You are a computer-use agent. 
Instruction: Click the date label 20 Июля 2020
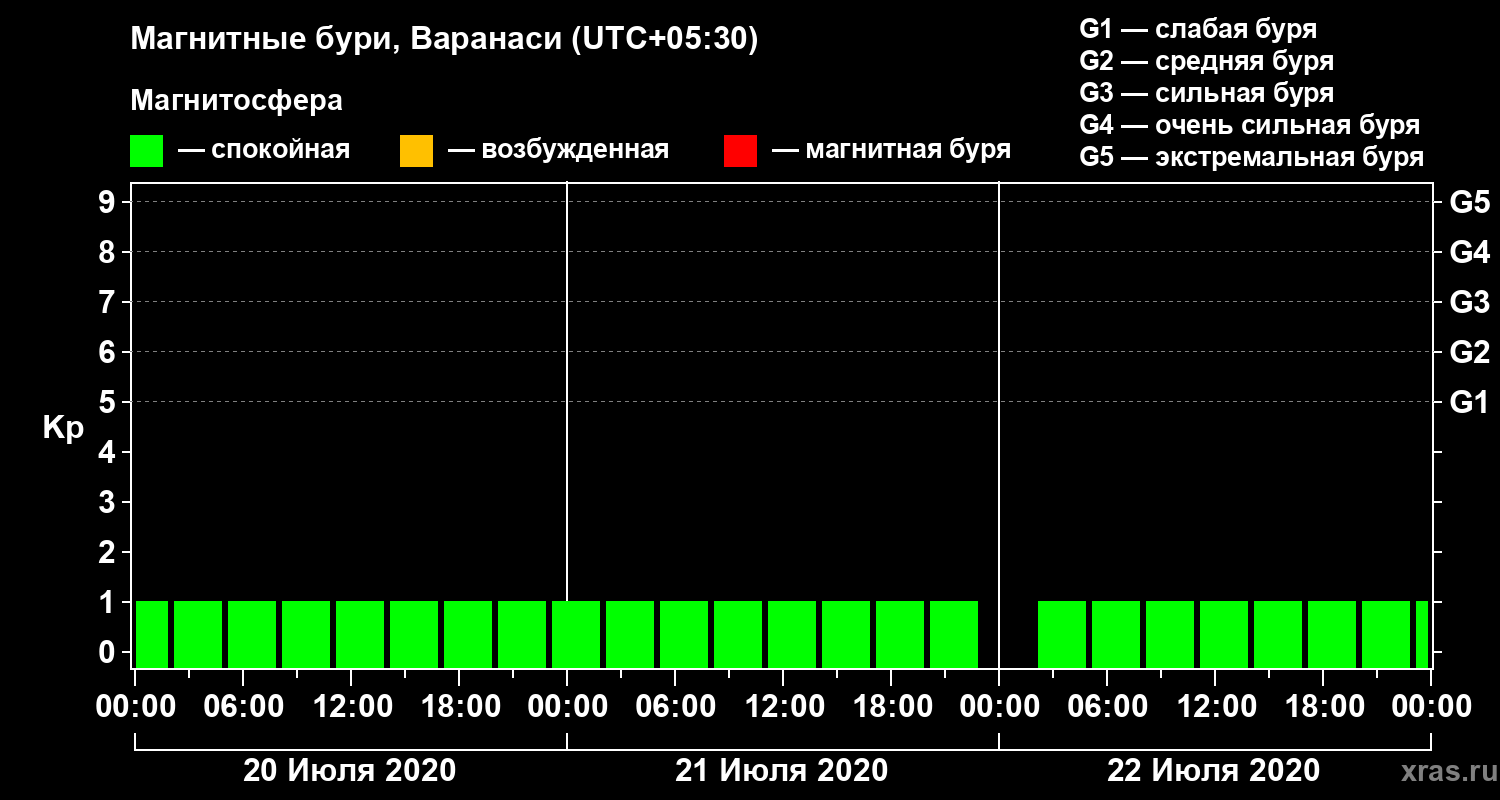pyautogui.click(x=350, y=771)
